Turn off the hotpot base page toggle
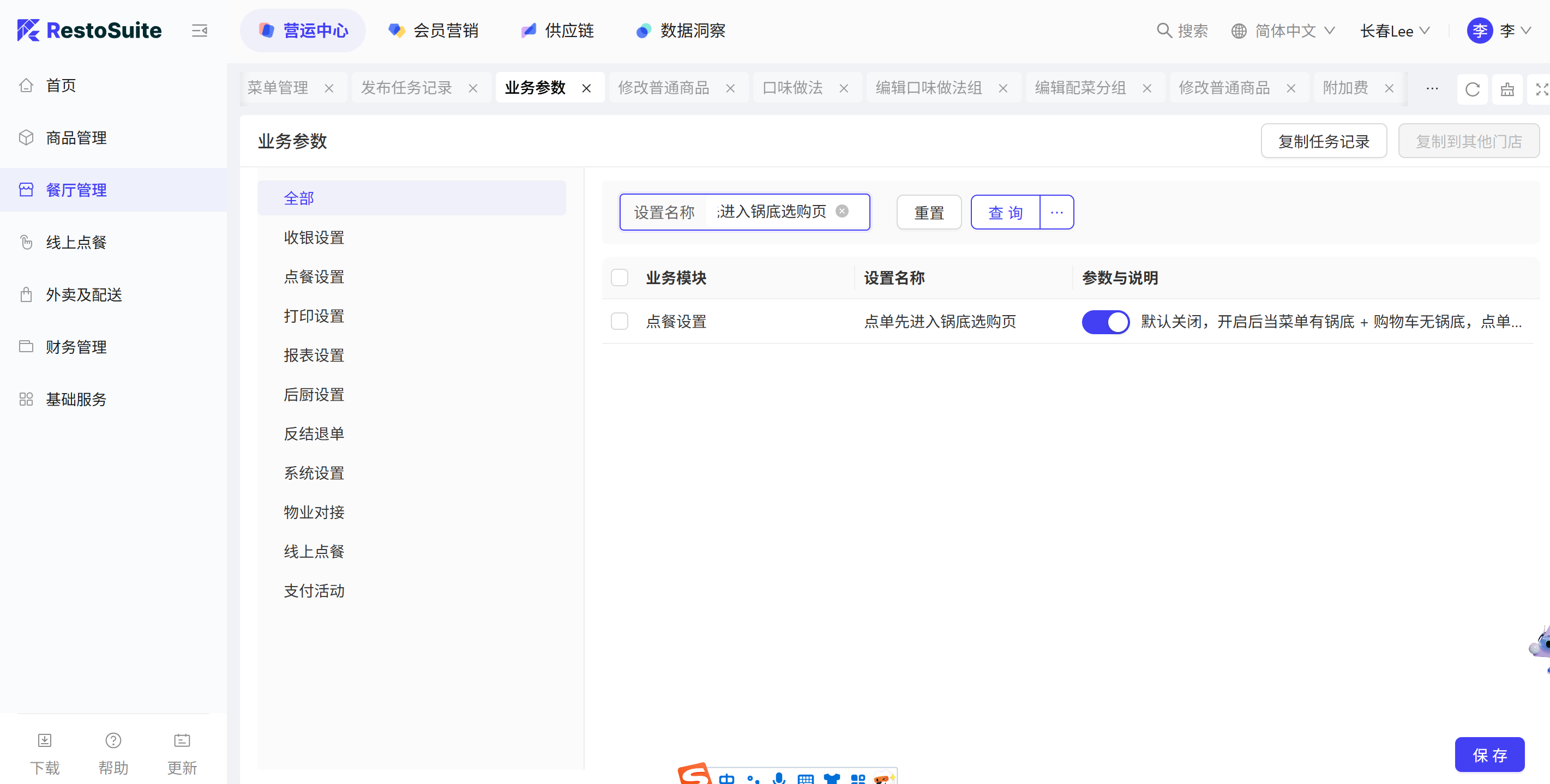This screenshot has height=784, width=1550. click(1105, 322)
